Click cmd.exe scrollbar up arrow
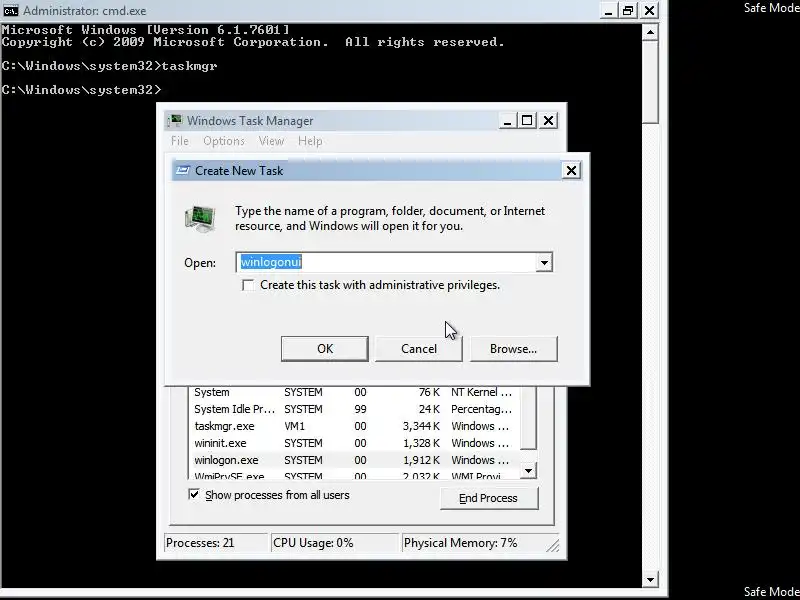The height and width of the screenshot is (600, 800). (x=650, y=32)
